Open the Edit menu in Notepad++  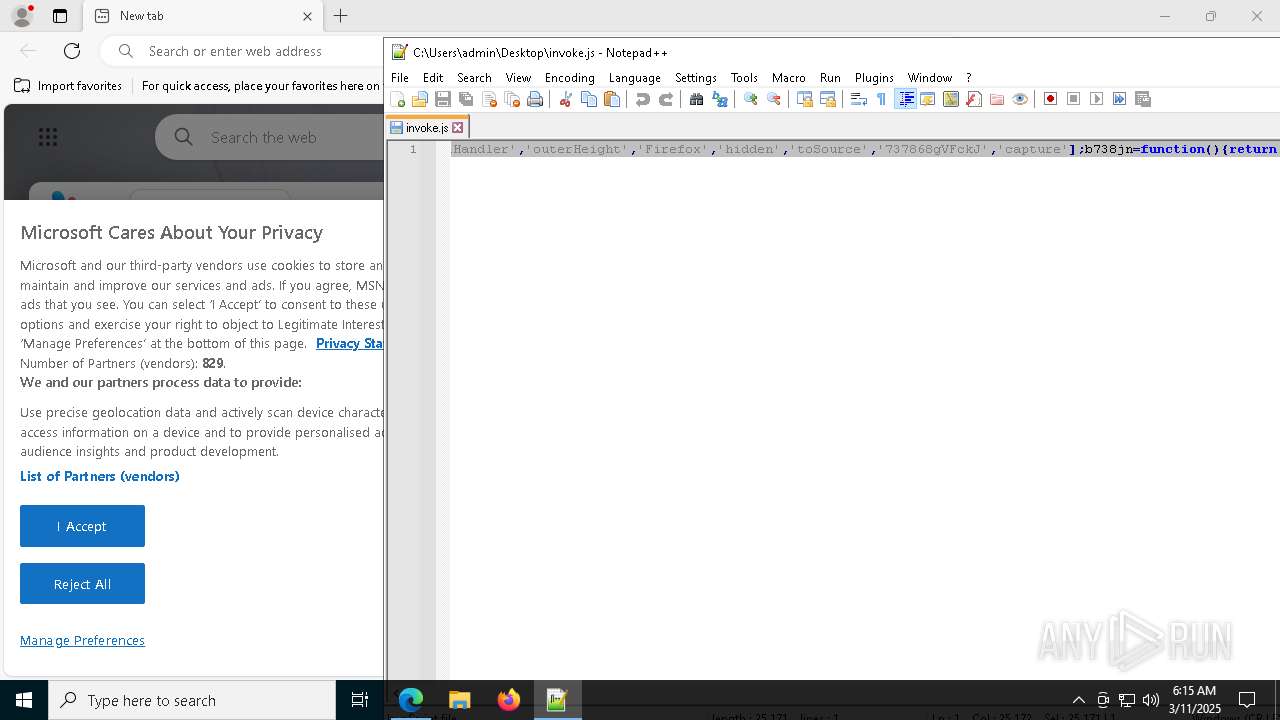coord(433,77)
